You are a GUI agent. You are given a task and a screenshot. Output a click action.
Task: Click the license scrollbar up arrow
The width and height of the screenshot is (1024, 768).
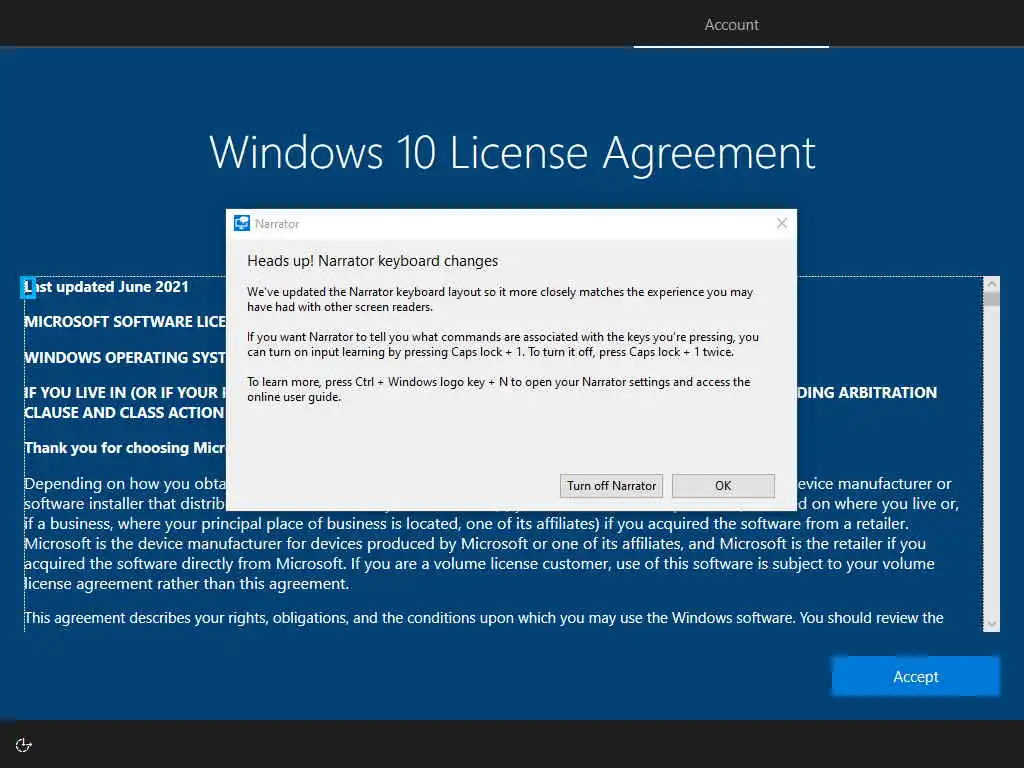pos(991,284)
